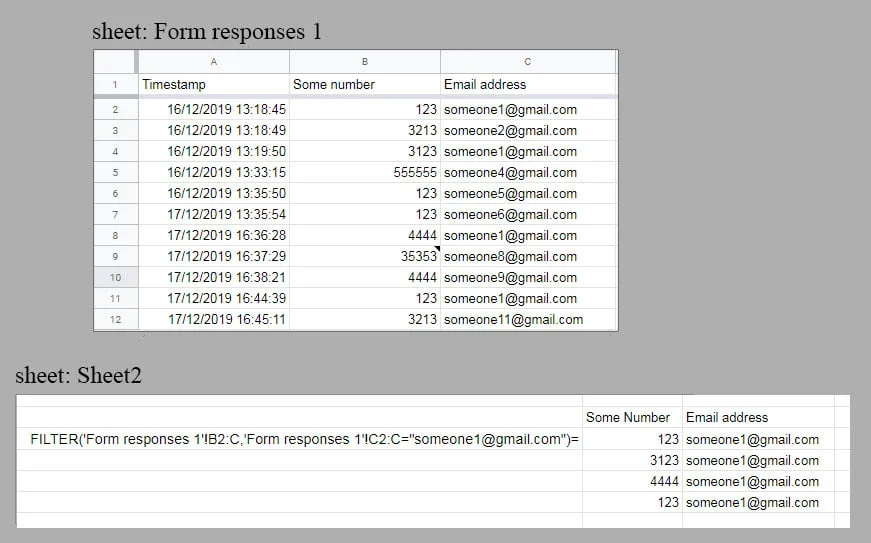Select the someone5@gmail.com cell

click(528, 193)
